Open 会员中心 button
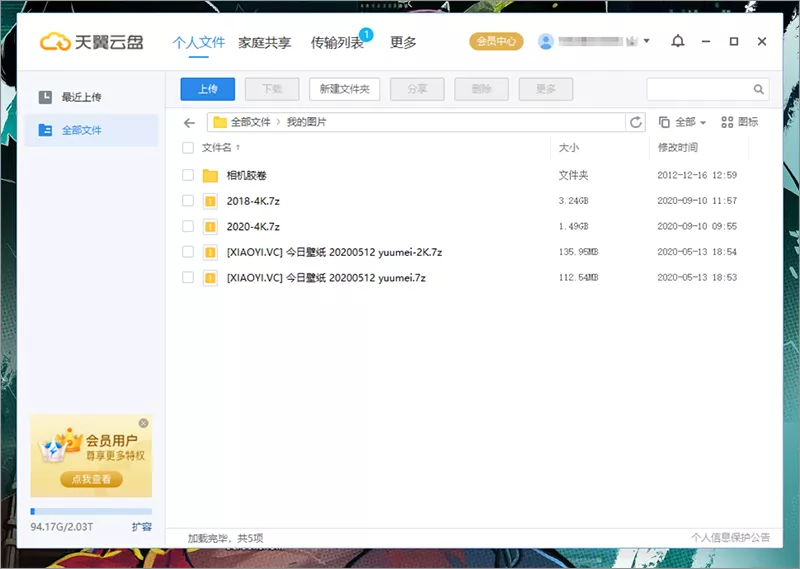Viewport: 800px width, 569px height. (x=496, y=41)
